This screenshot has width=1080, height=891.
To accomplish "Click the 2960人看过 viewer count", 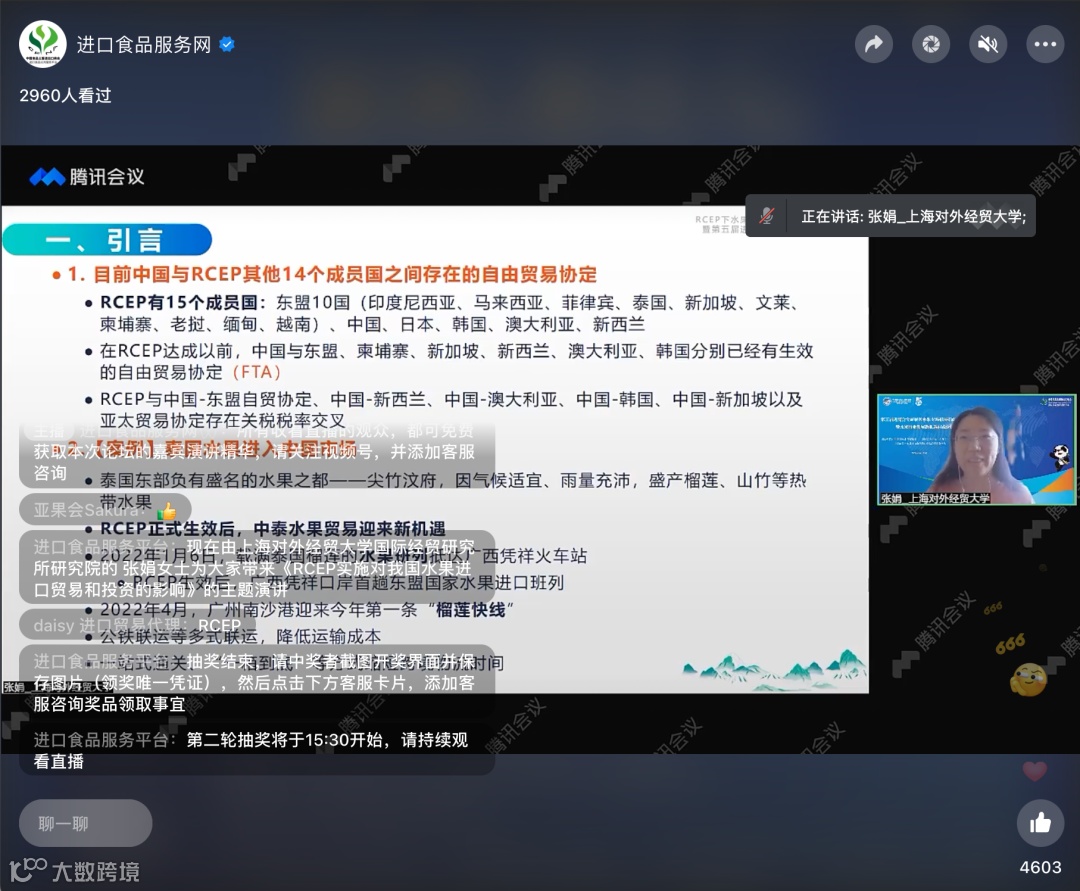I will coord(65,96).
